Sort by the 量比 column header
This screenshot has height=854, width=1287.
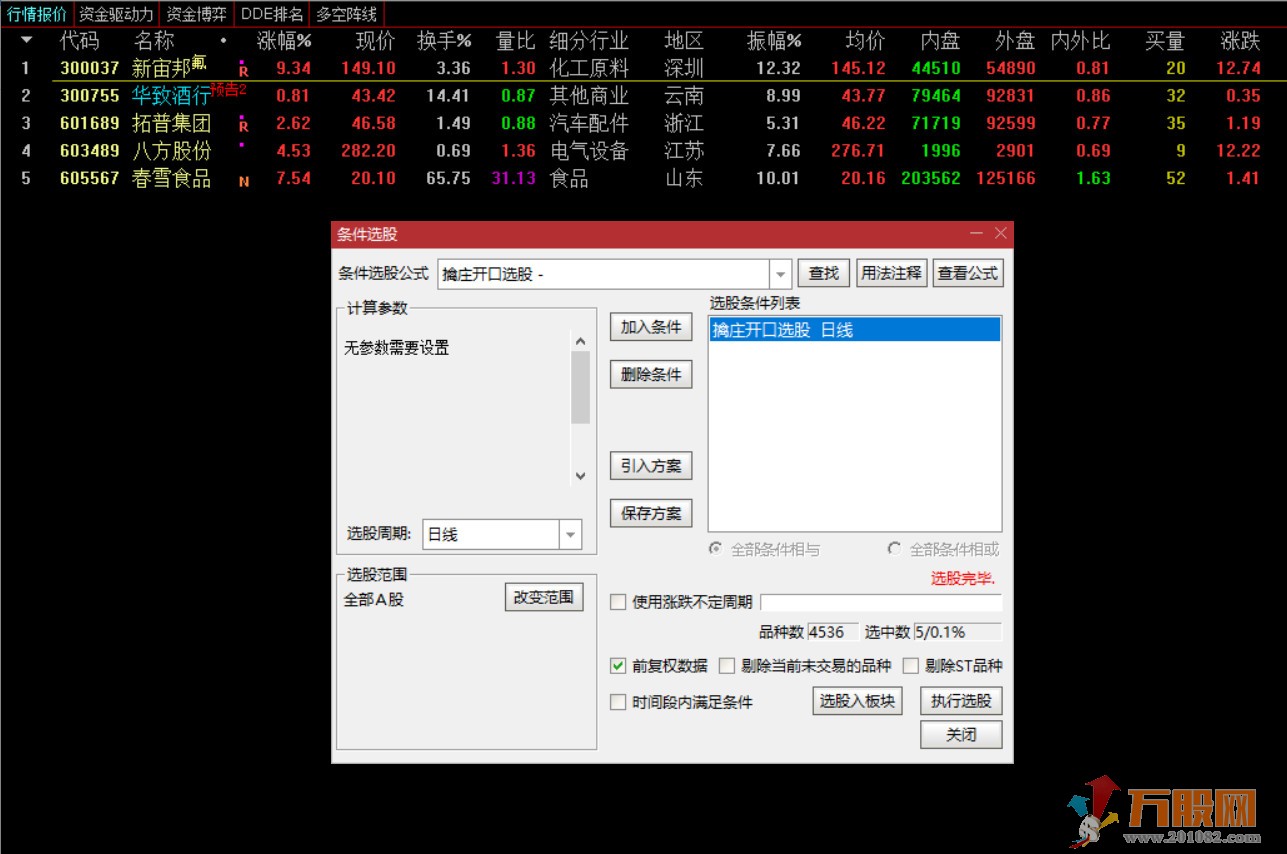tap(516, 41)
